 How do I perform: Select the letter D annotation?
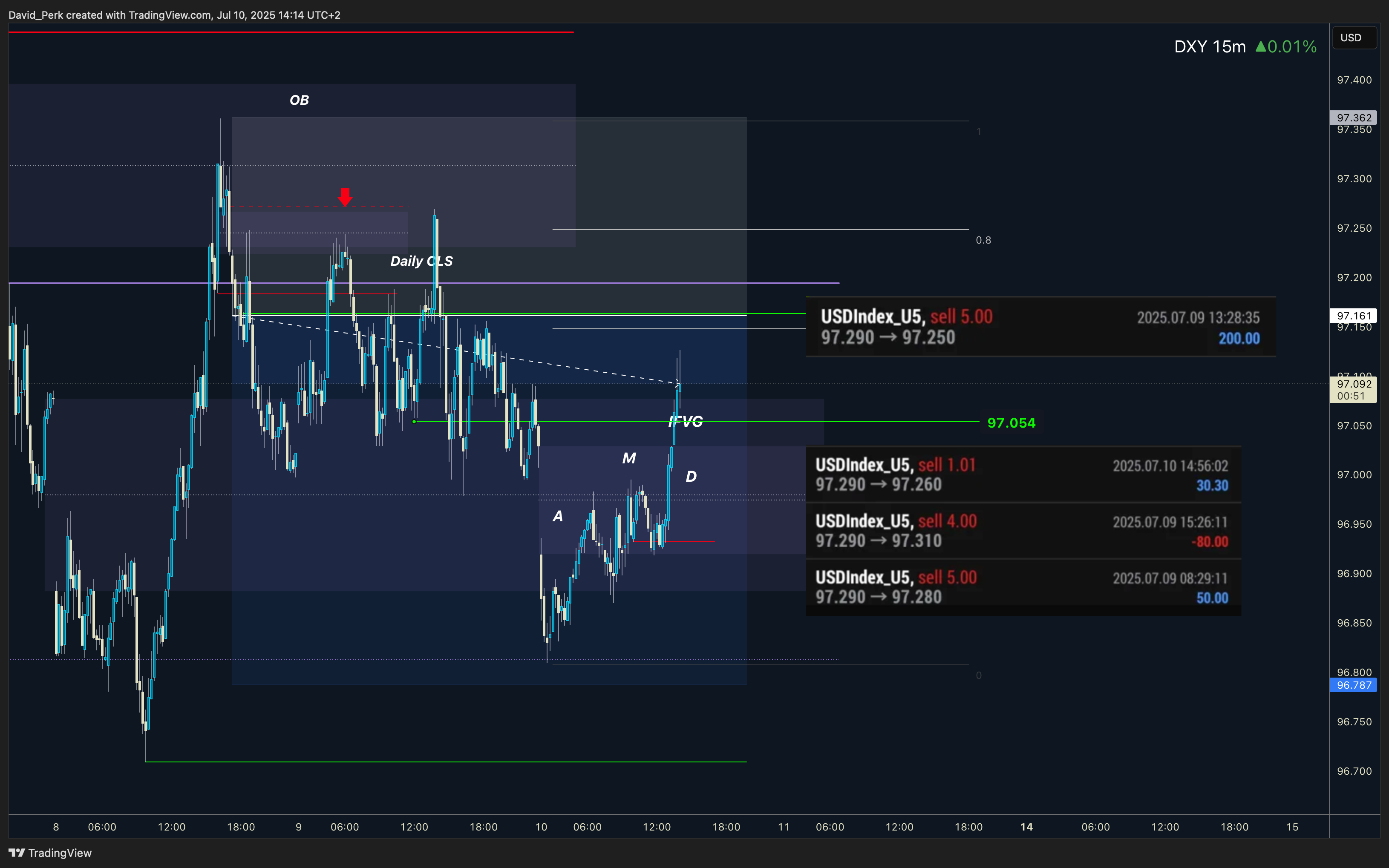point(691,477)
